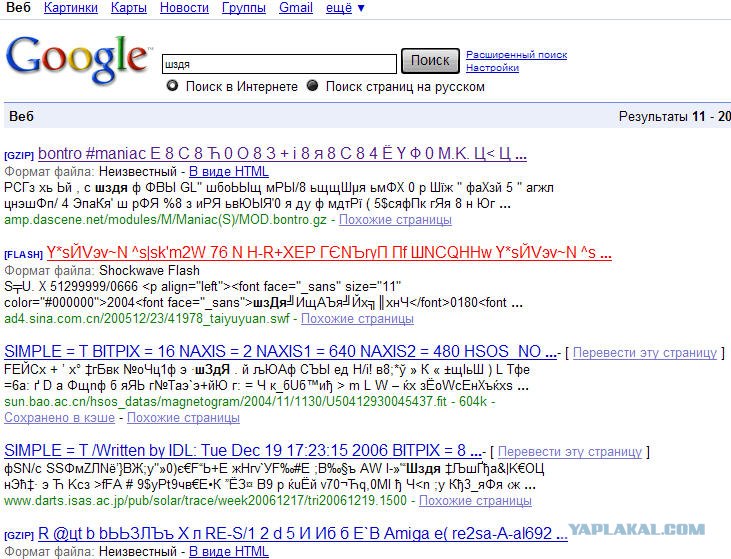Open Похожие страницы for www.darts.isas.ac.jp result
Image resolution: width=731 pixels, height=559 pixels.
tap(475, 500)
